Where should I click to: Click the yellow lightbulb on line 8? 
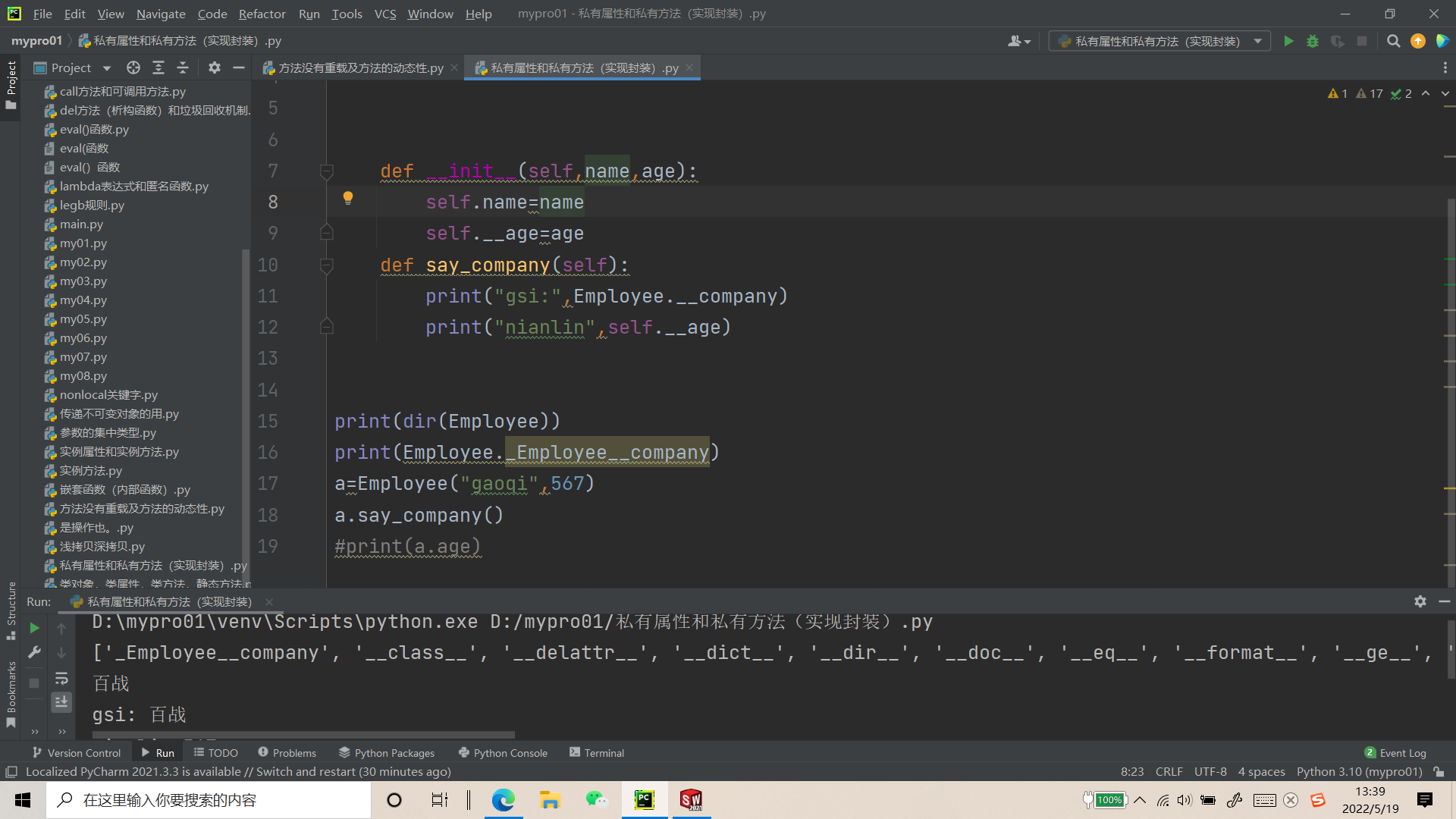coord(348,199)
